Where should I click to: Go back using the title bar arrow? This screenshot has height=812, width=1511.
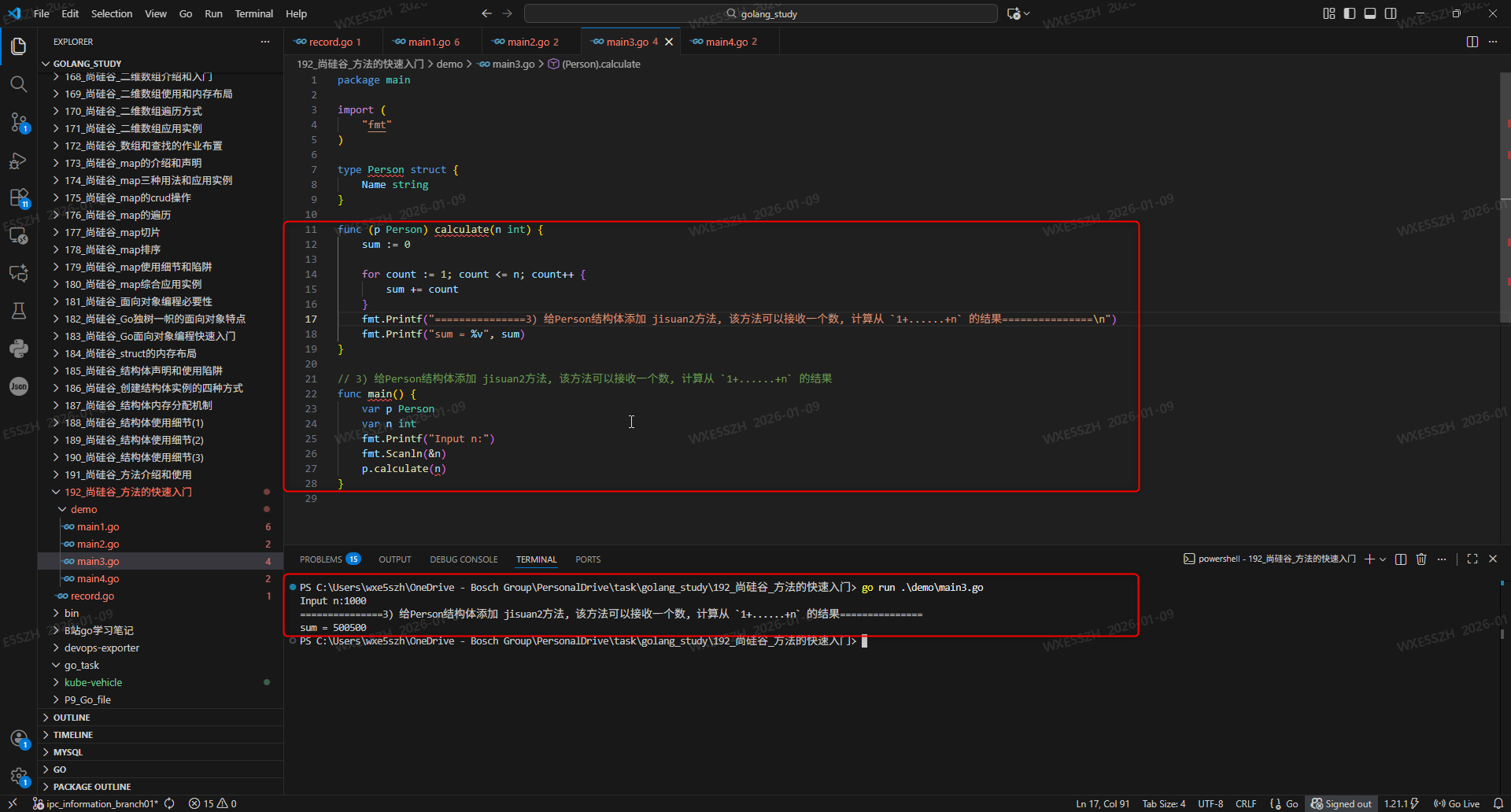click(486, 13)
